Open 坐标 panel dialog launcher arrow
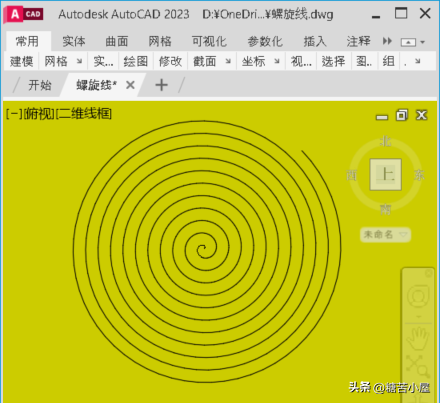The image size is (440, 403). click(x=277, y=61)
